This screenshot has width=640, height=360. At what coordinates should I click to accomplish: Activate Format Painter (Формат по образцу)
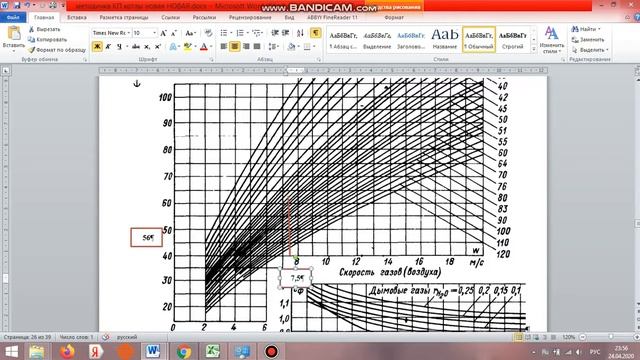tap(56, 50)
